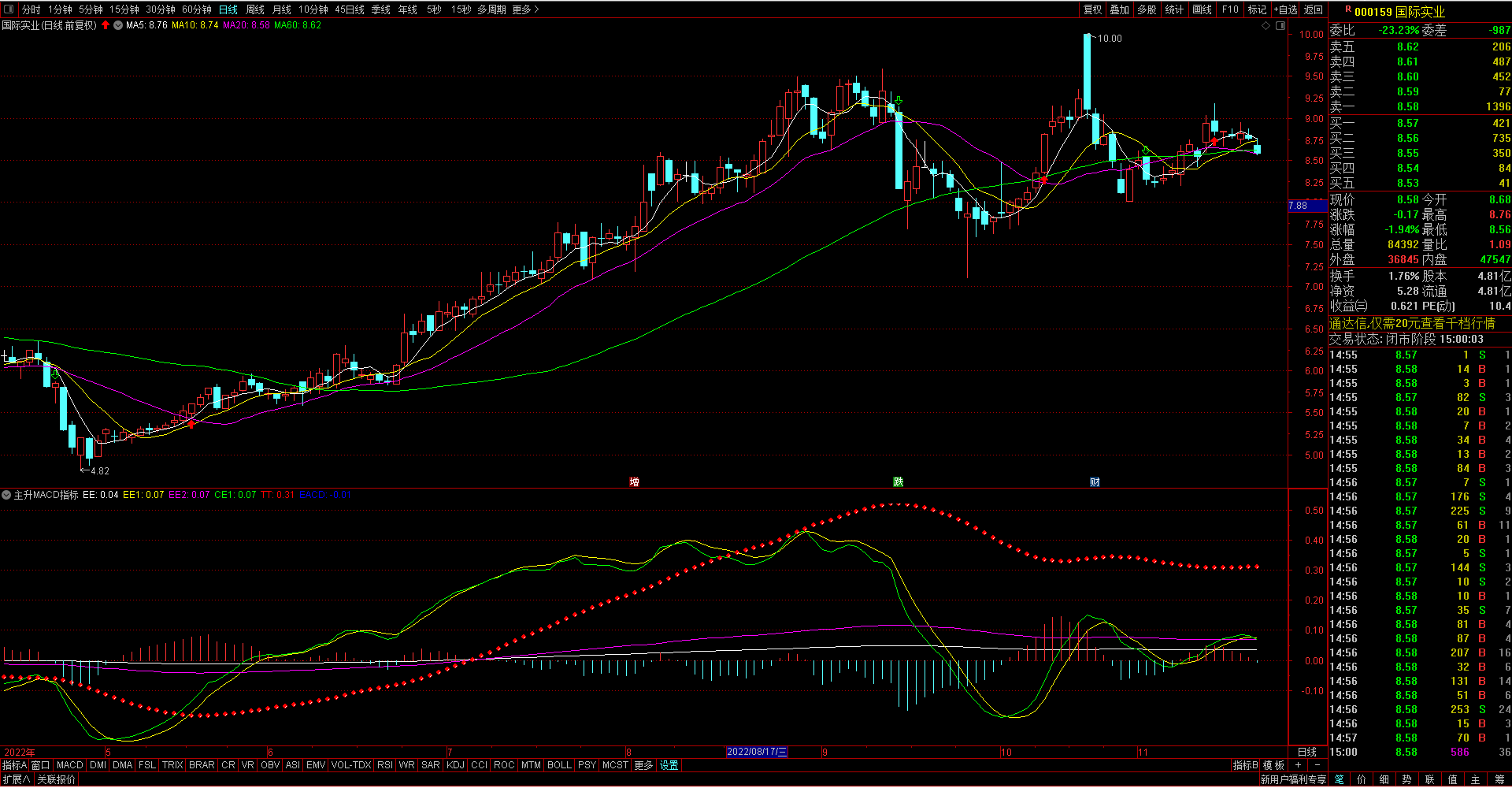The height and width of the screenshot is (788, 1512).
Task: Select the RSI indicator tab
Action: point(385,765)
